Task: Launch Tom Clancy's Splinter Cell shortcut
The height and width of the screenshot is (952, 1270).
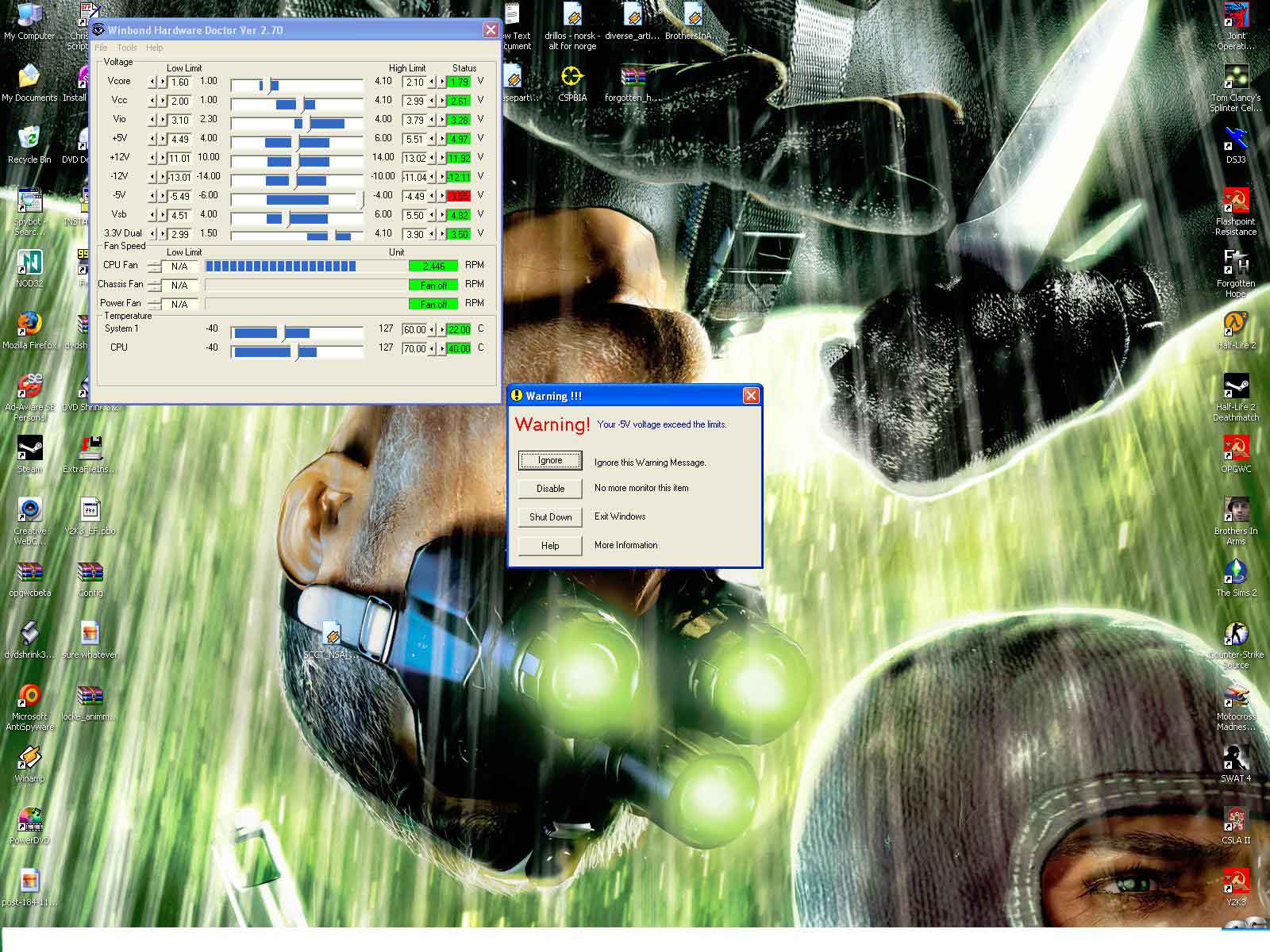Action: coord(1236,88)
